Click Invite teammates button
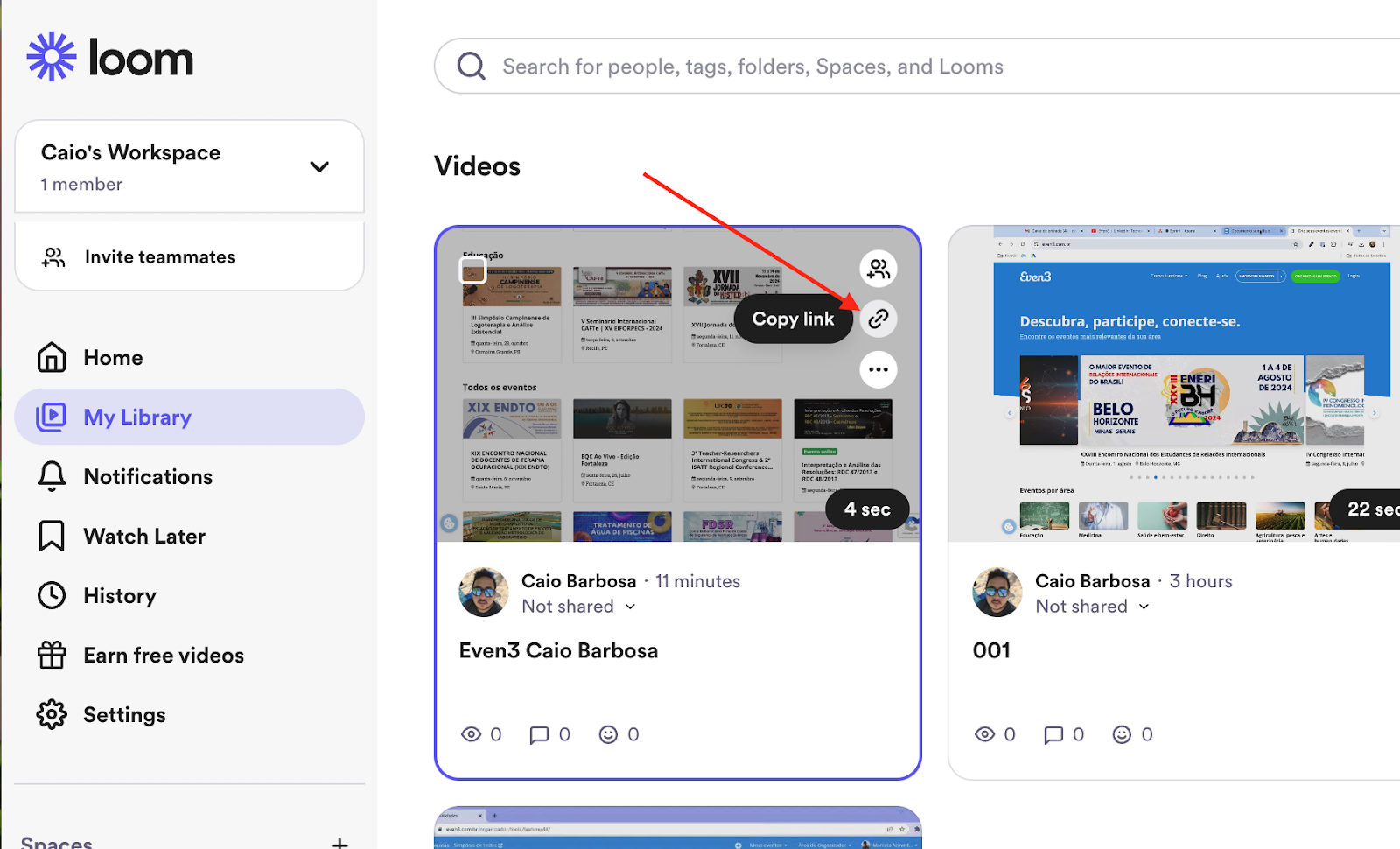Screen dimensions: 1400x849 click(190, 256)
